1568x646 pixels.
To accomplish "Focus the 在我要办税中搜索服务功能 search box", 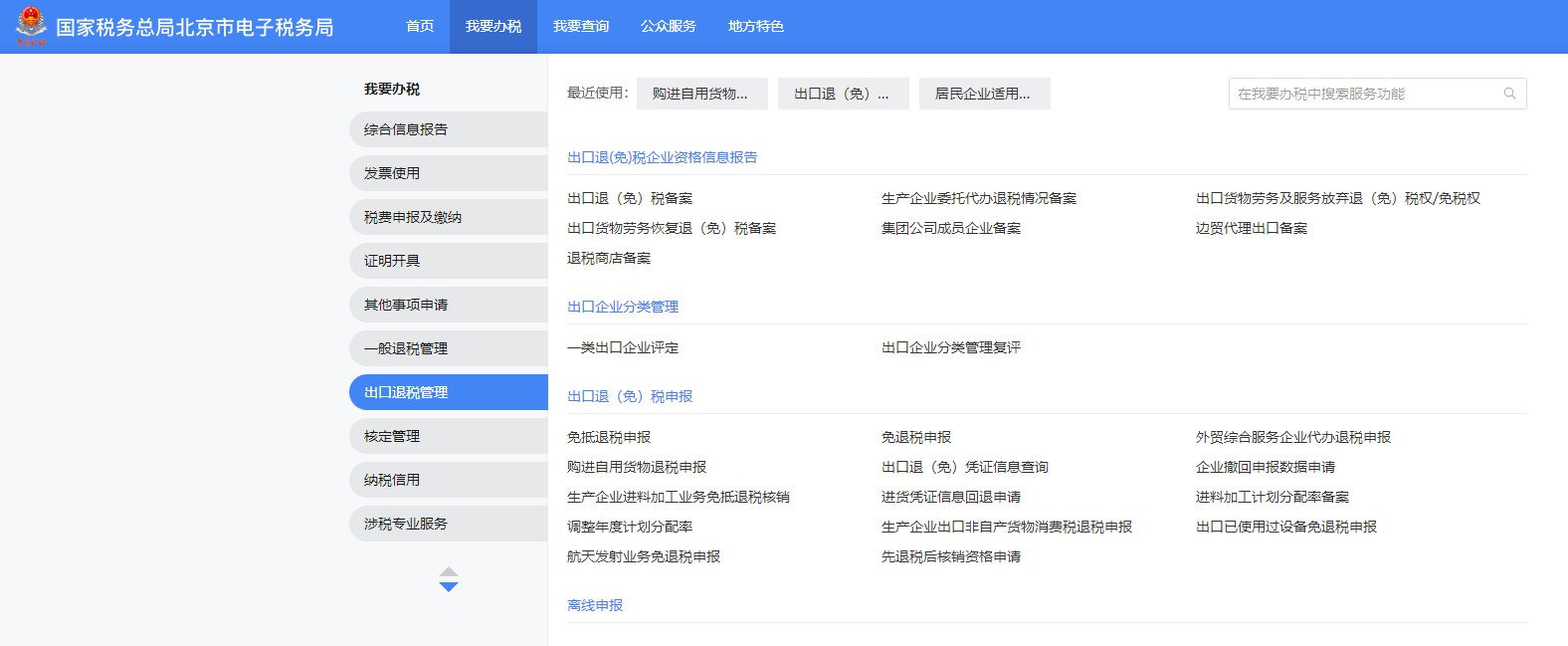I will (x=1377, y=94).
